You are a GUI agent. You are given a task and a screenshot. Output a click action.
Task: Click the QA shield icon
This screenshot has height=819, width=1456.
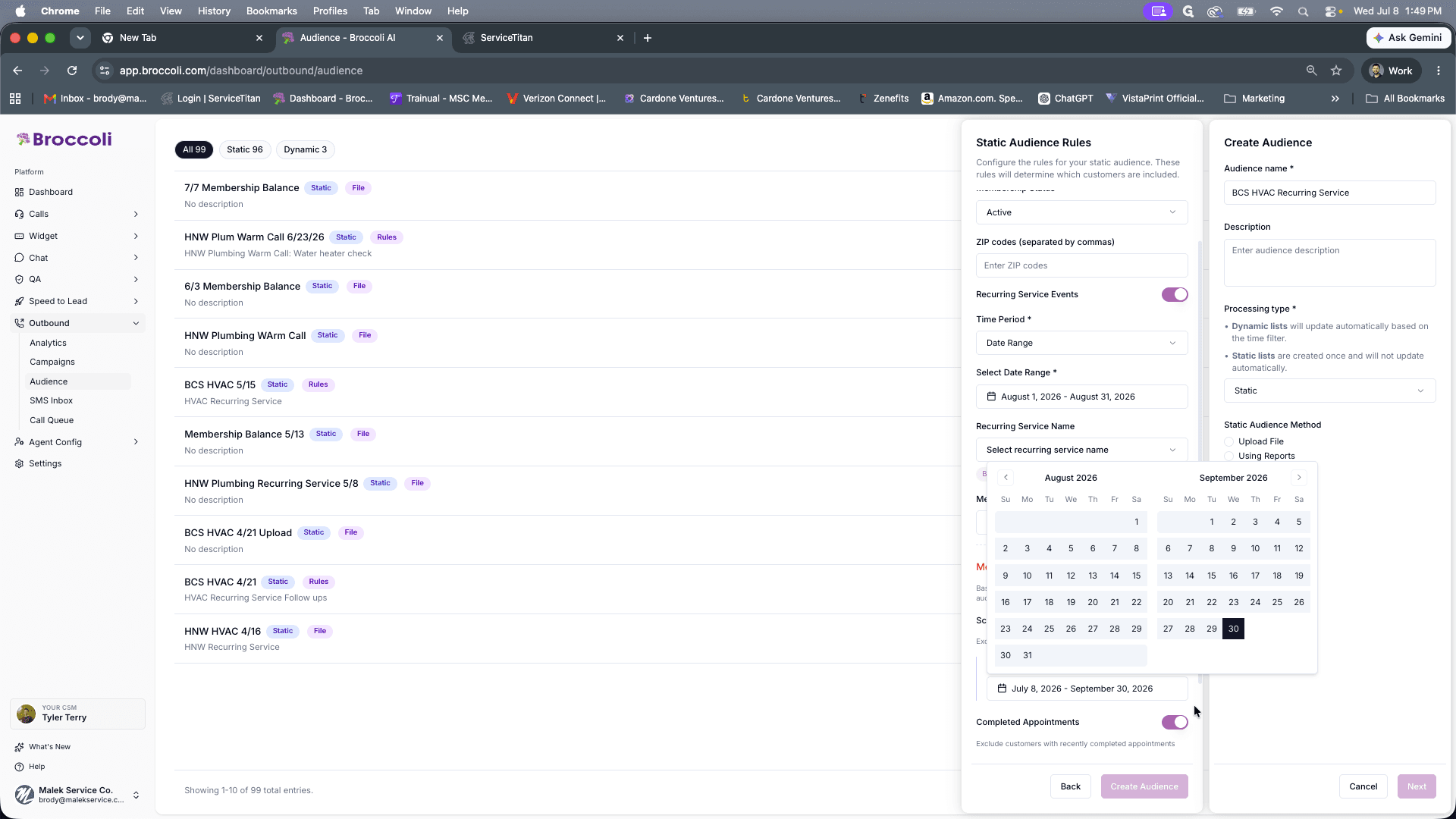pos(19,279)
